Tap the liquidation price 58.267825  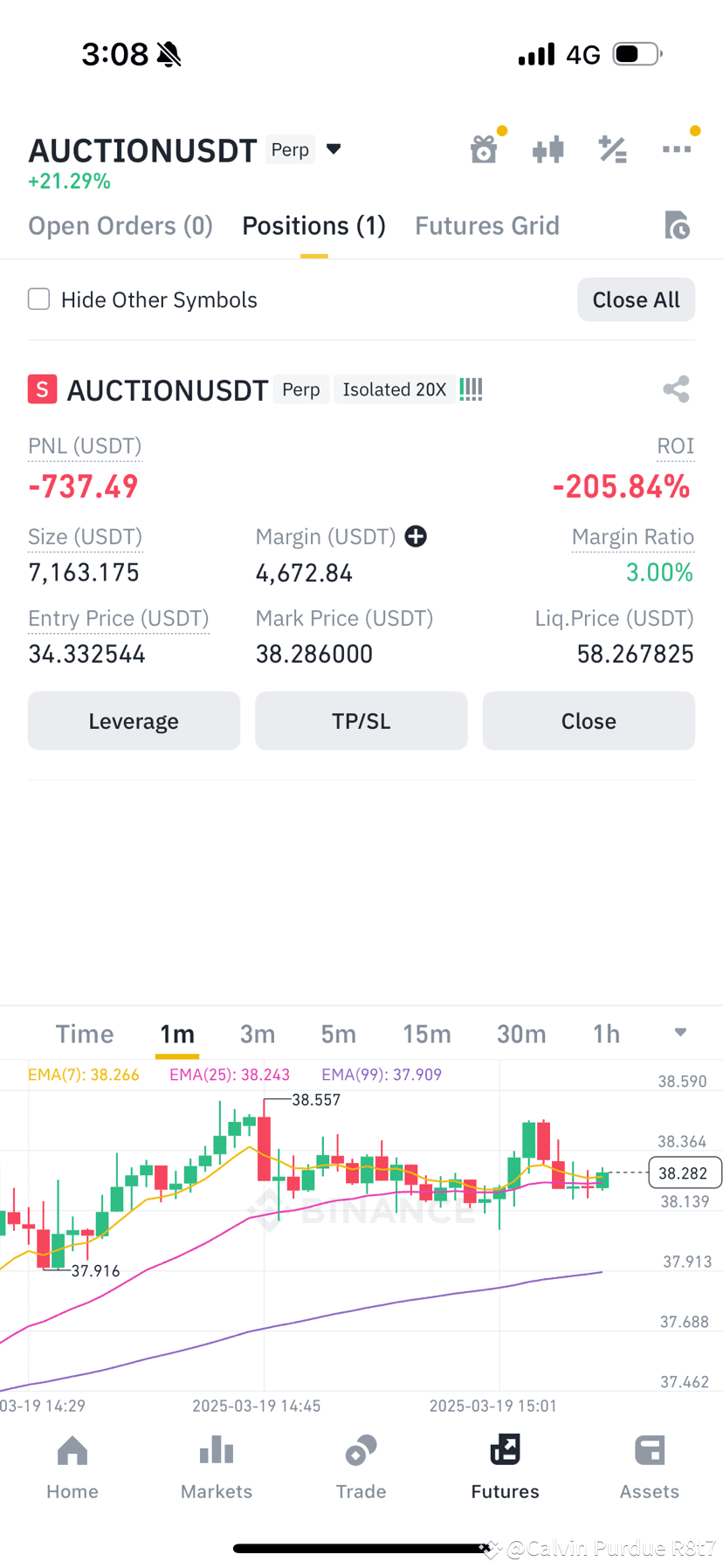click(x=635, y=654)
